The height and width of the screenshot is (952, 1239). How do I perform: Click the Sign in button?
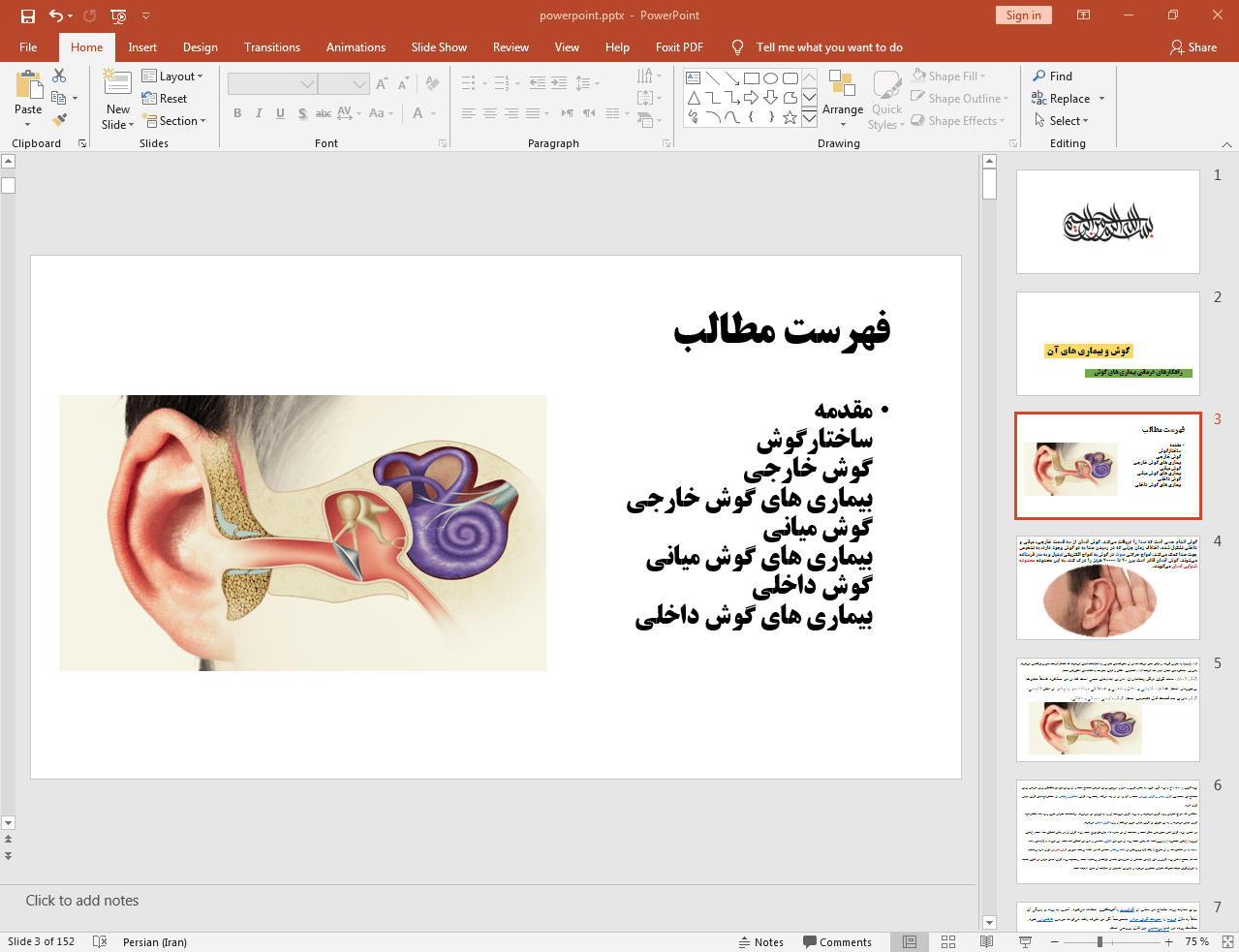click(1023, 15)
